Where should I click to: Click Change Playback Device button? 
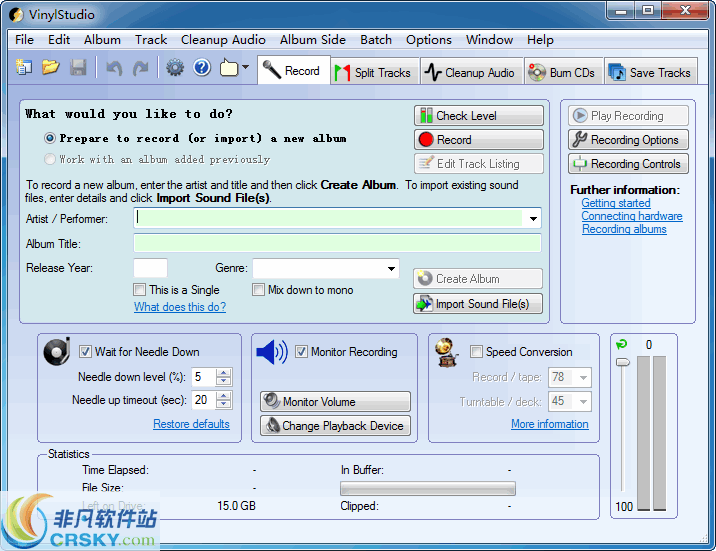click(x=335, y=425)
